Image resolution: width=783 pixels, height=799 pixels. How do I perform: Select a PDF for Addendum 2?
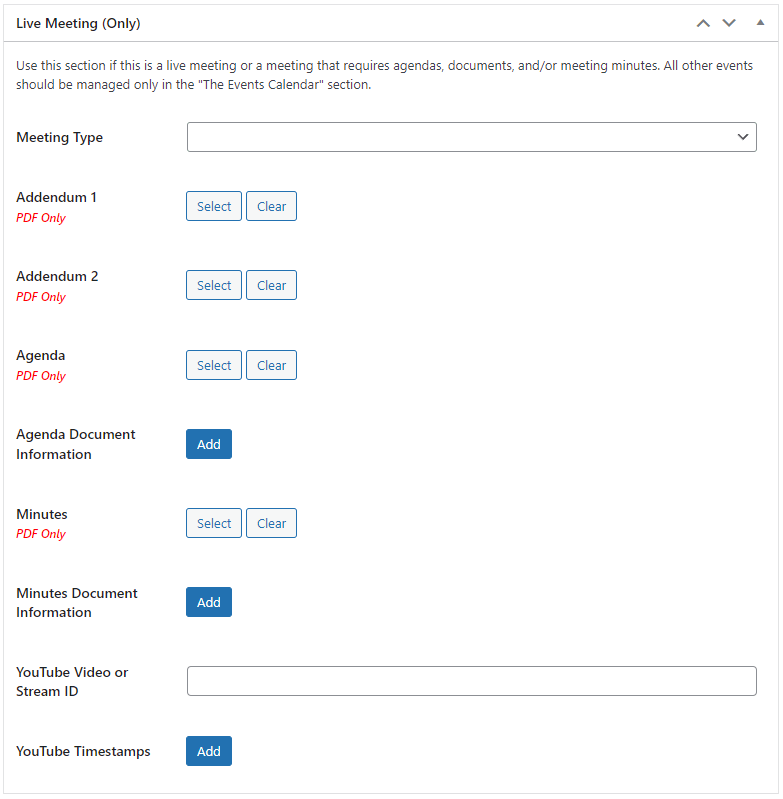coord(214,285)
